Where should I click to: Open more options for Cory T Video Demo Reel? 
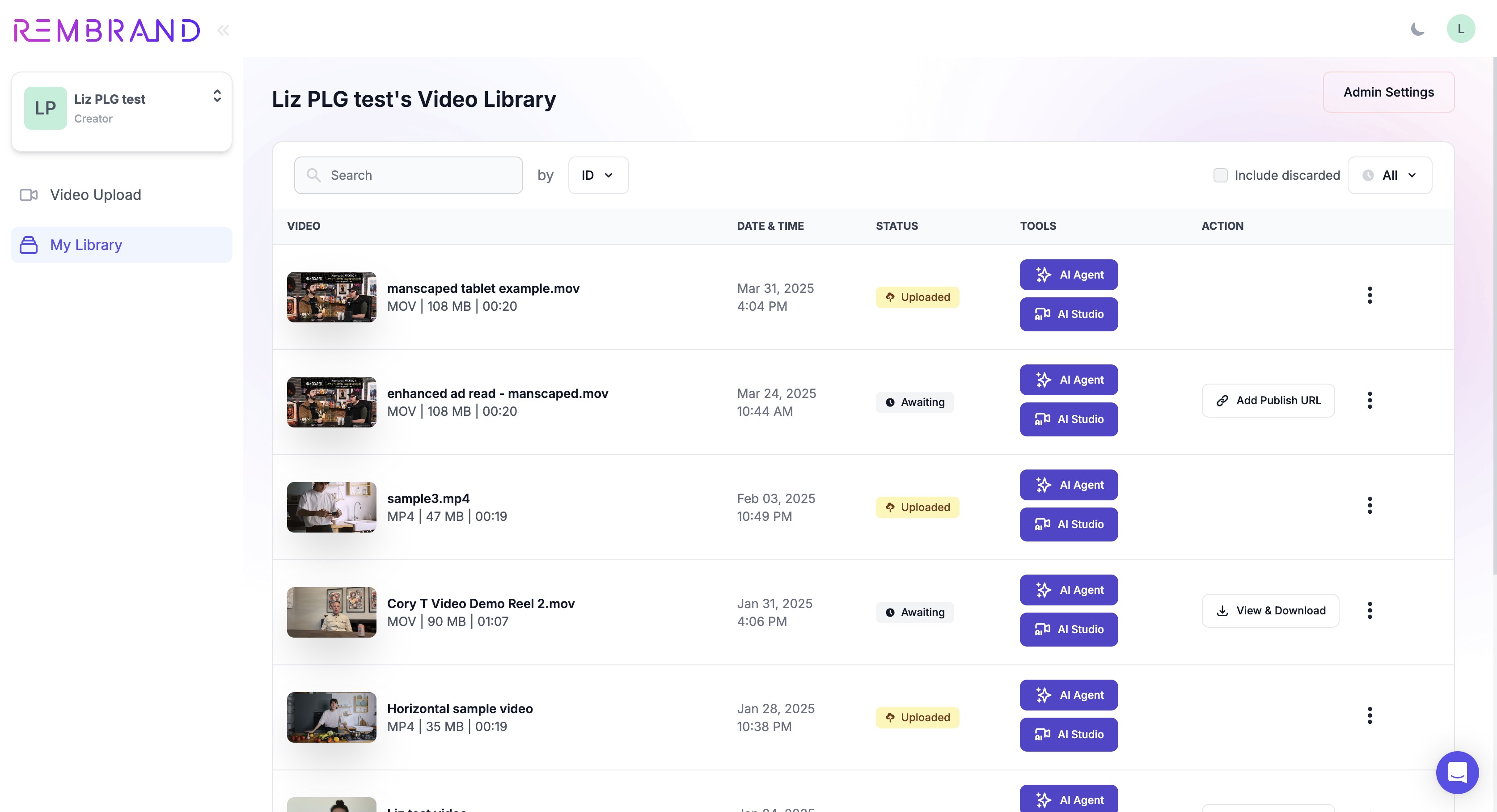[x=1370, y=611]
